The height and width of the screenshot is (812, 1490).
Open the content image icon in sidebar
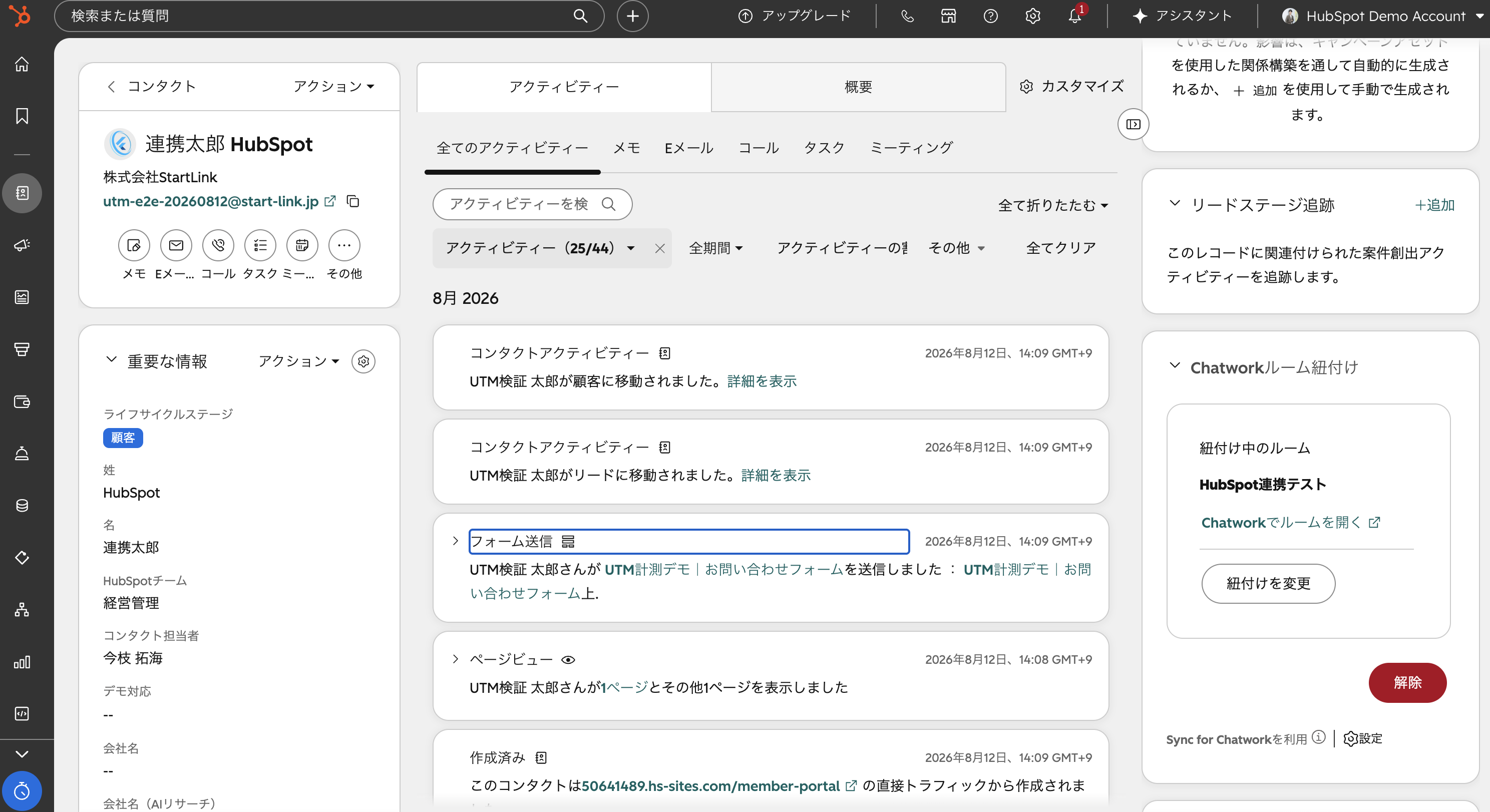22,297
